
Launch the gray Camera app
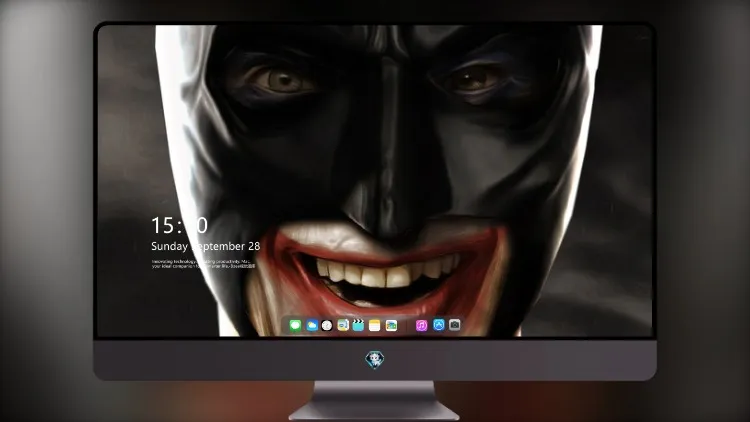coord(455,325)
